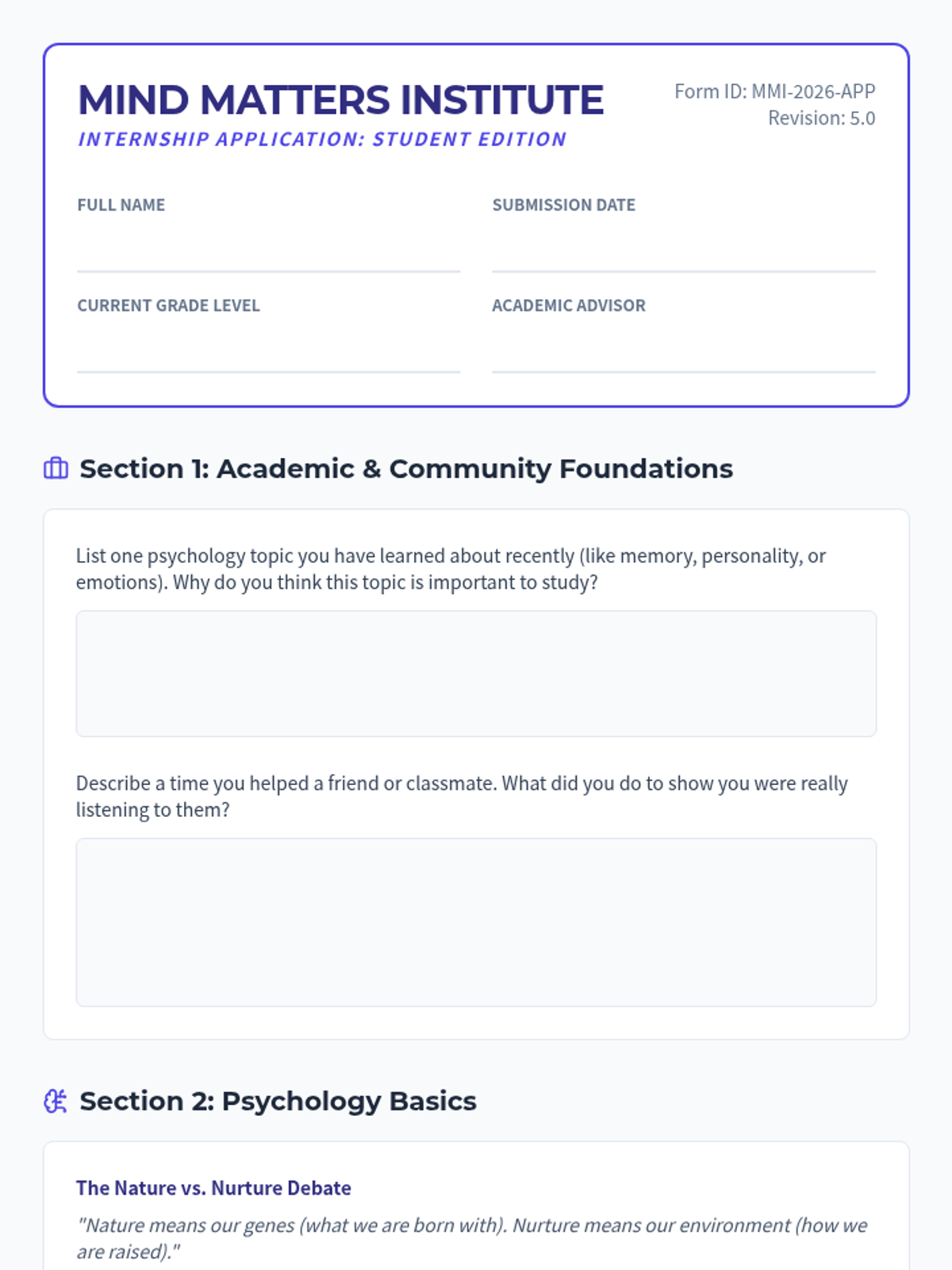Click the briefcase icon beside Section 1
The image size is (952, 1270).
click(56, 468)
